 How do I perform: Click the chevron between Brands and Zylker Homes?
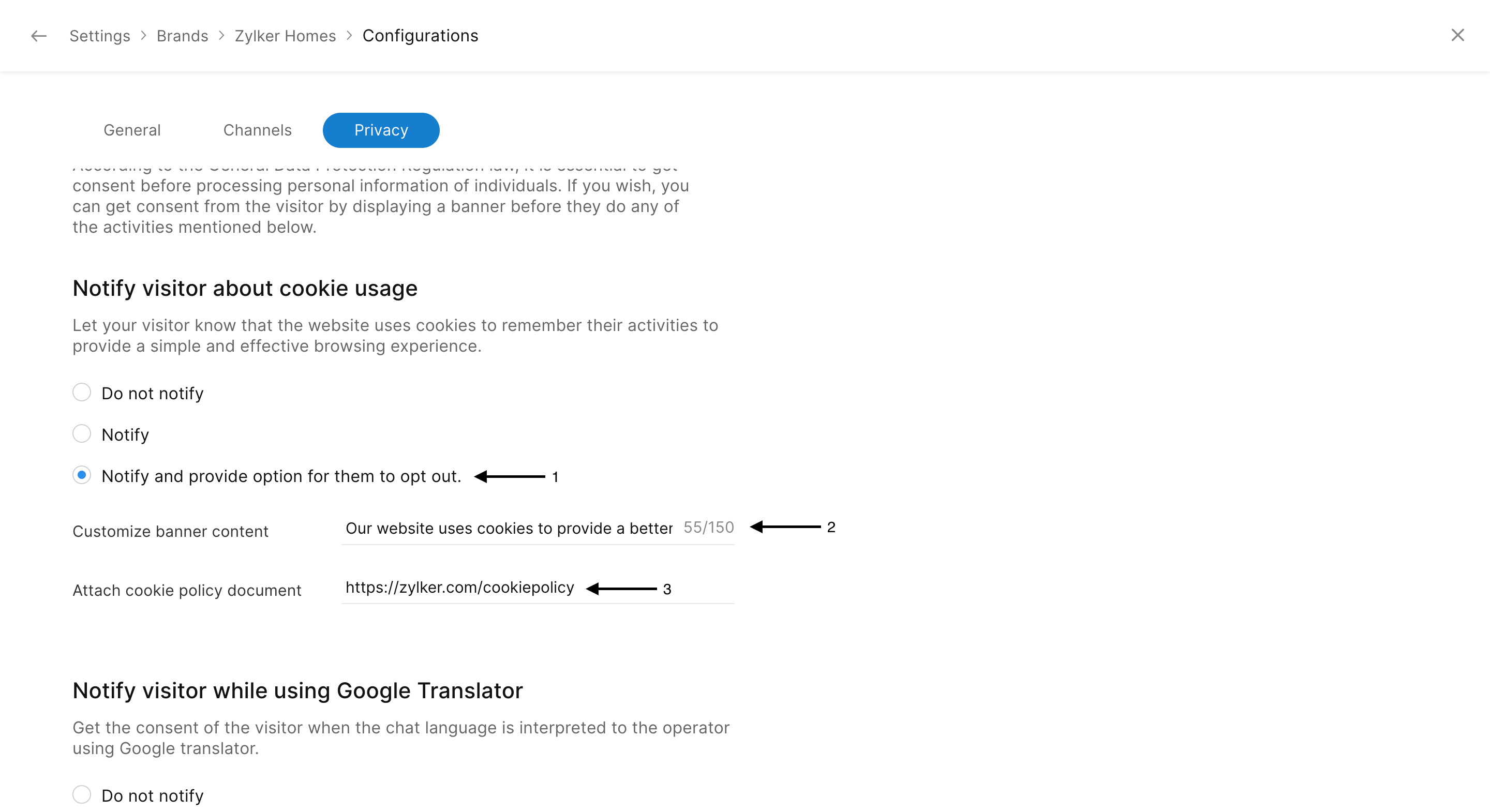click(221, 36)
